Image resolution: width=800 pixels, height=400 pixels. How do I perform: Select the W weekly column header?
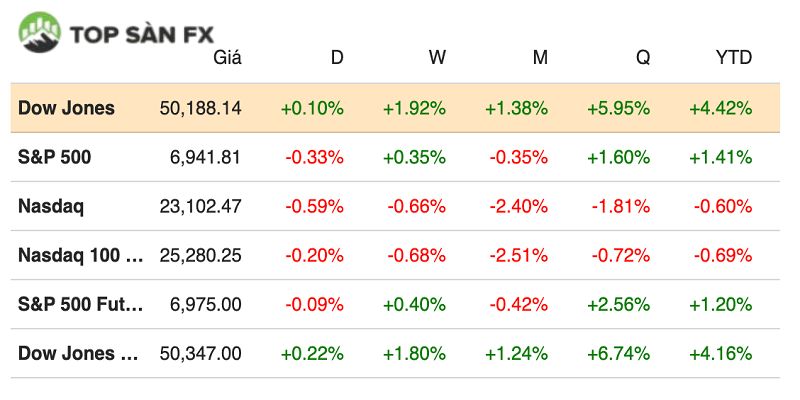point(437,58)
